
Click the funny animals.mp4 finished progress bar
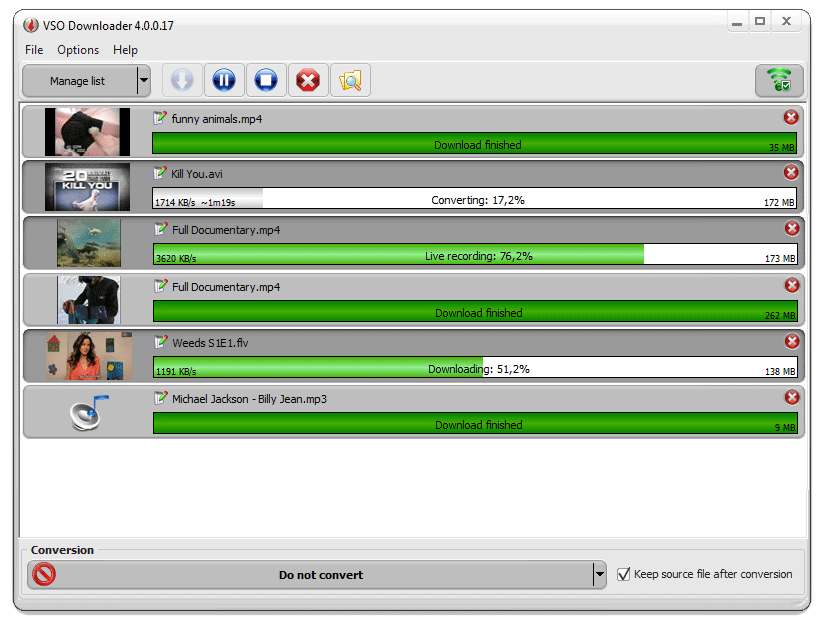click(x=474, y=143)
